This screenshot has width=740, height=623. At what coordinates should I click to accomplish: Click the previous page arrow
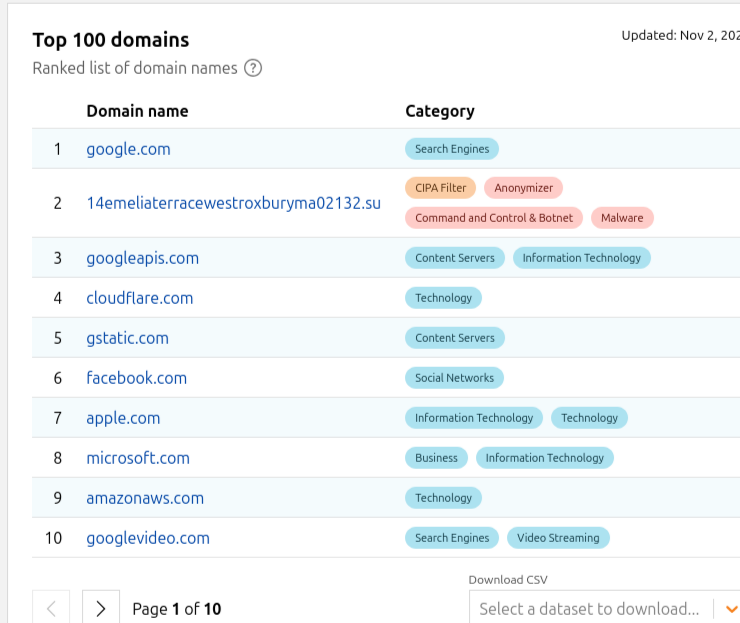(52, 608)
